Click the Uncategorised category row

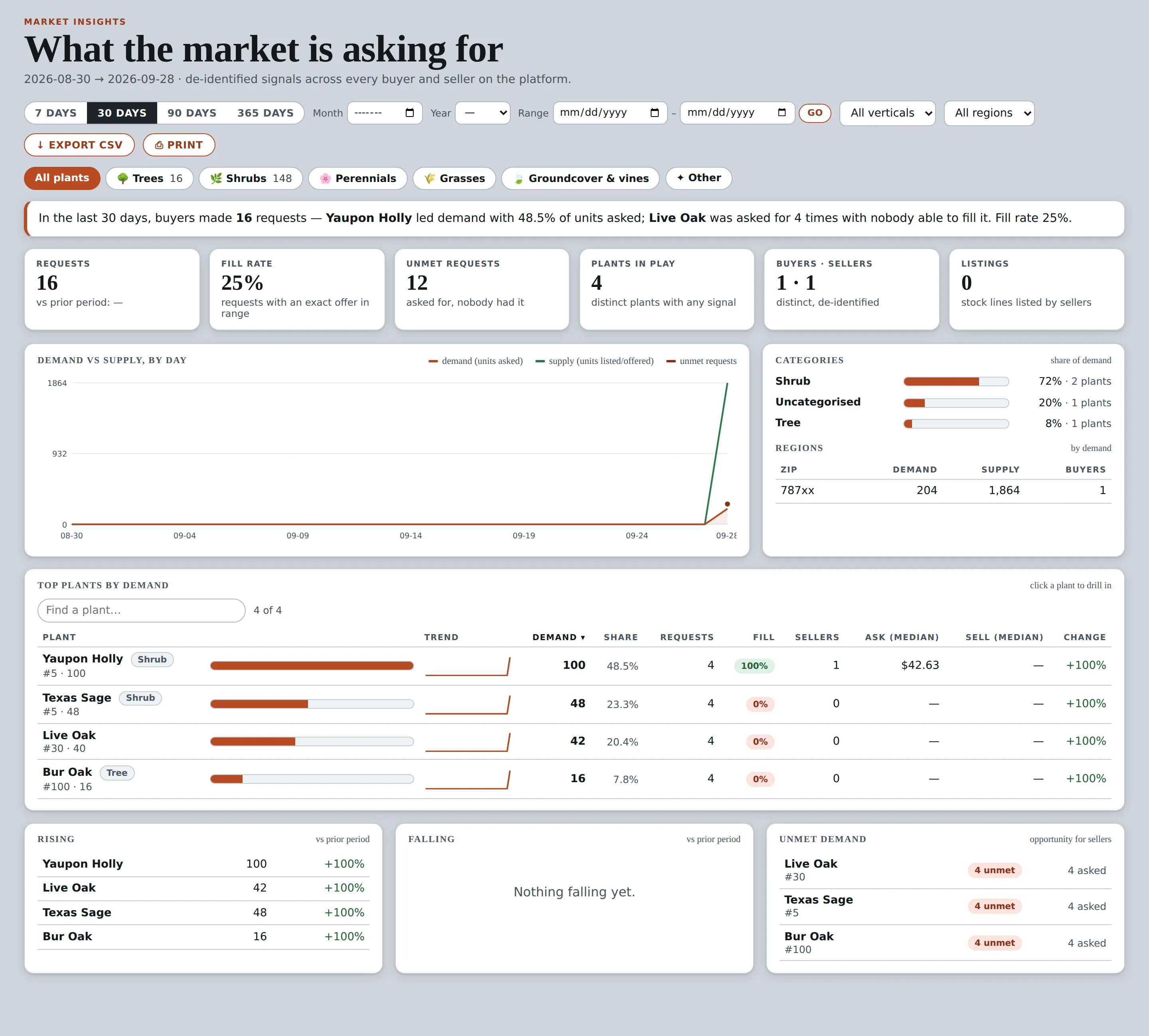click(943, 402)
